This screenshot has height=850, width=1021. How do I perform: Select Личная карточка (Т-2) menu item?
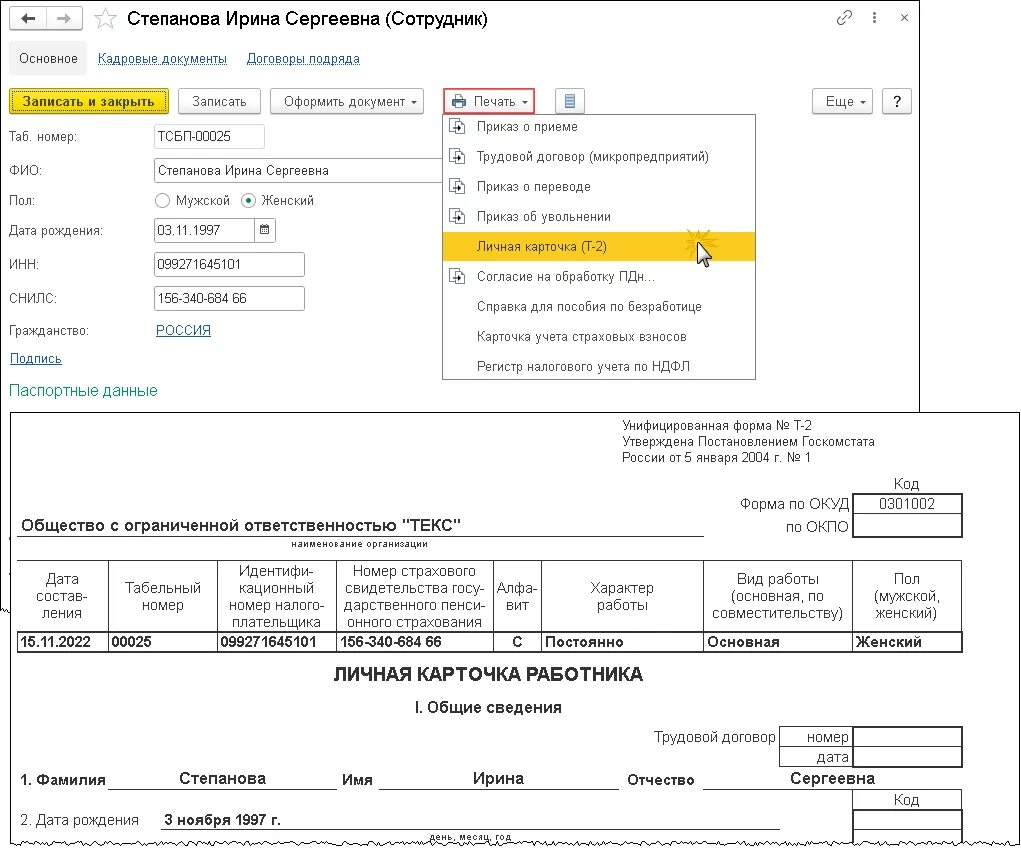click(x=599, y=247)
